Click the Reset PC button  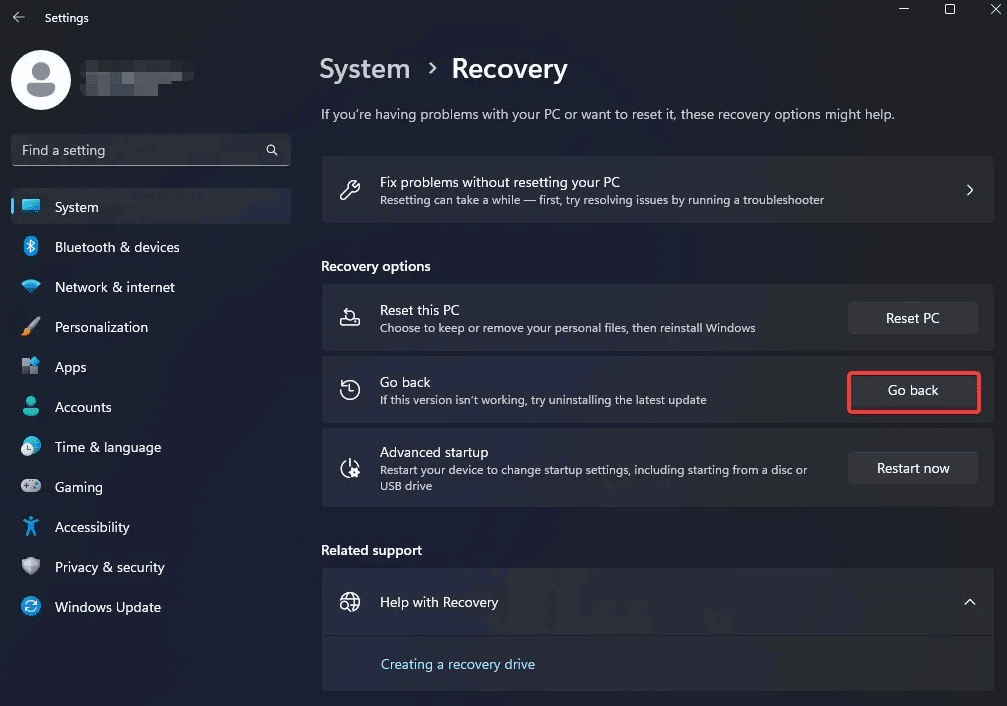pos(913,318)
